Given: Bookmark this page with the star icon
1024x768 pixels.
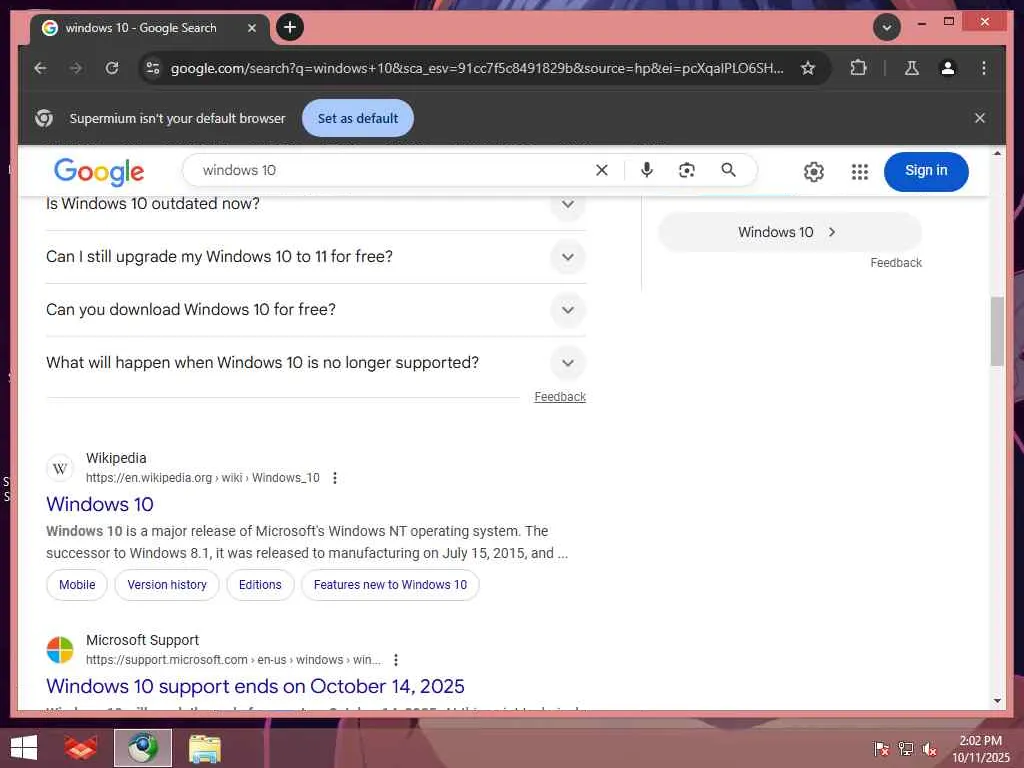Looking at the screenshot, I should (x=808, y=68).
